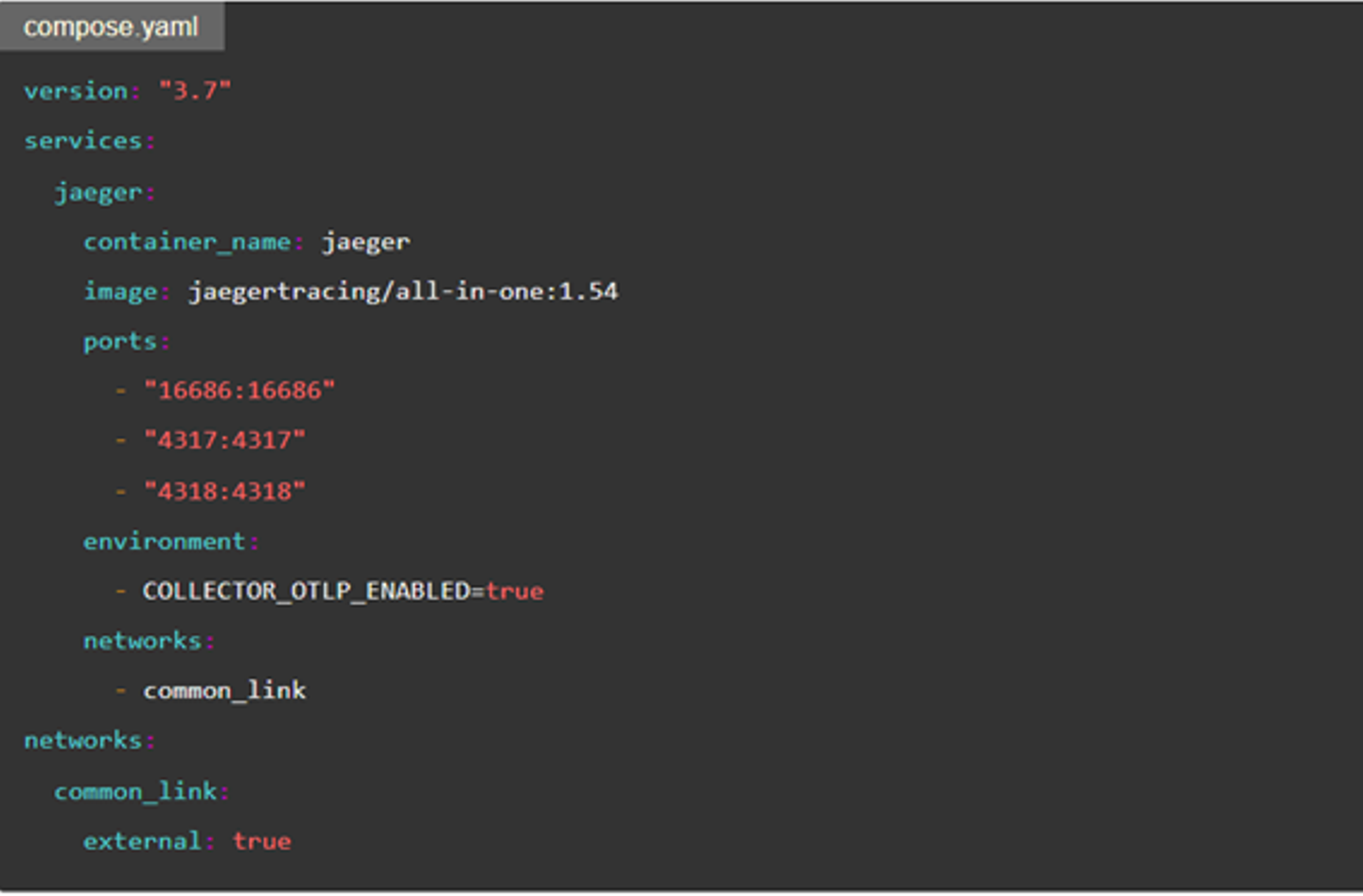
Task: Click the services key
Action: 83,141
